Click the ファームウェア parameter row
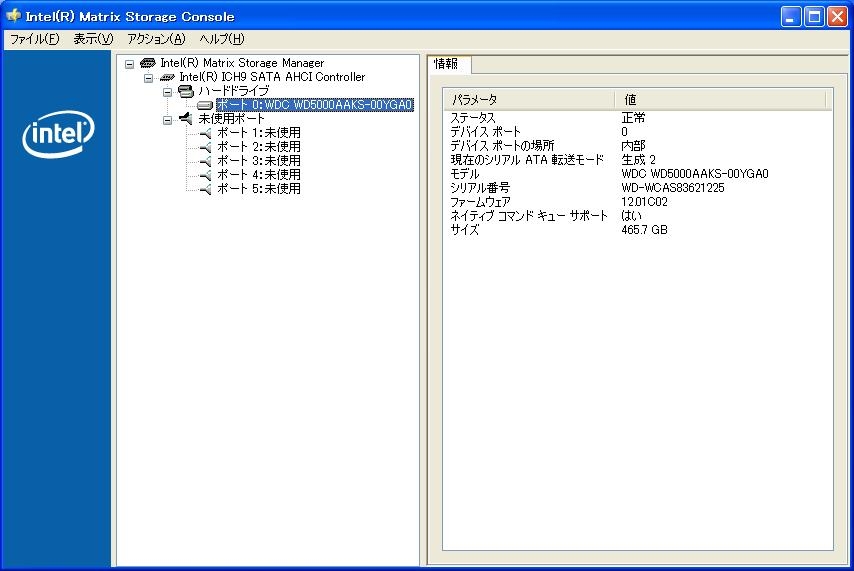The width and height of the screenshot is (854, 571). 480,202
